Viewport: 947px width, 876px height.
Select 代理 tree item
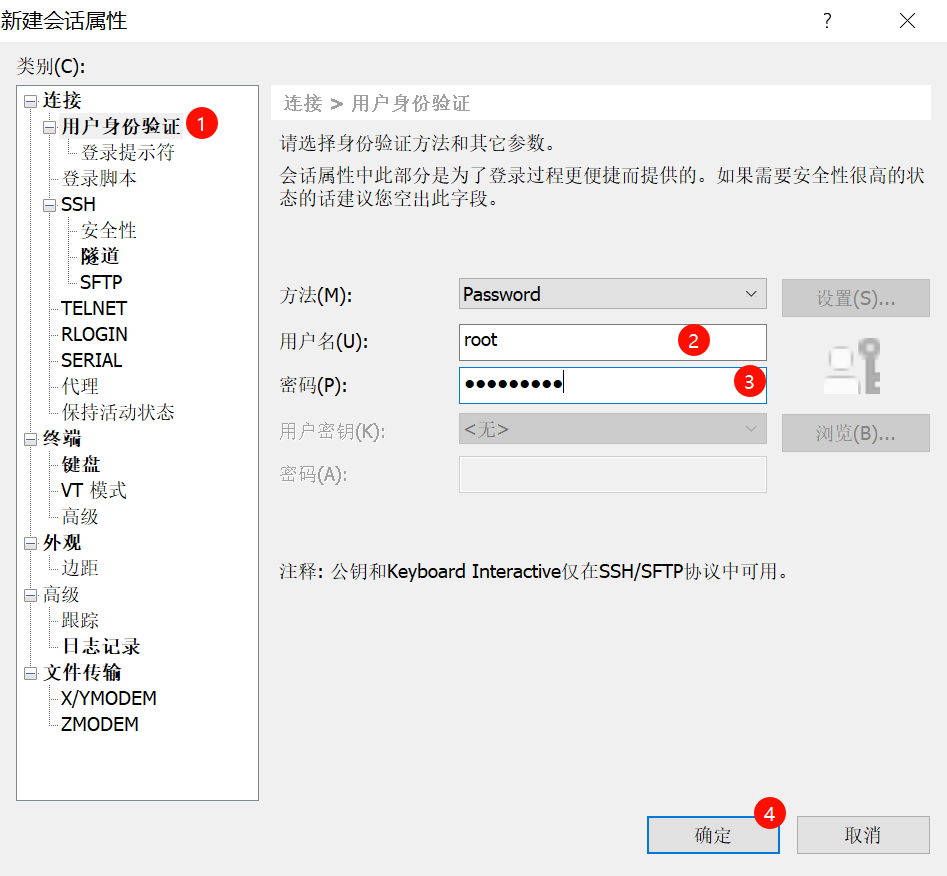pyautogui.click(x=80, y=386)
